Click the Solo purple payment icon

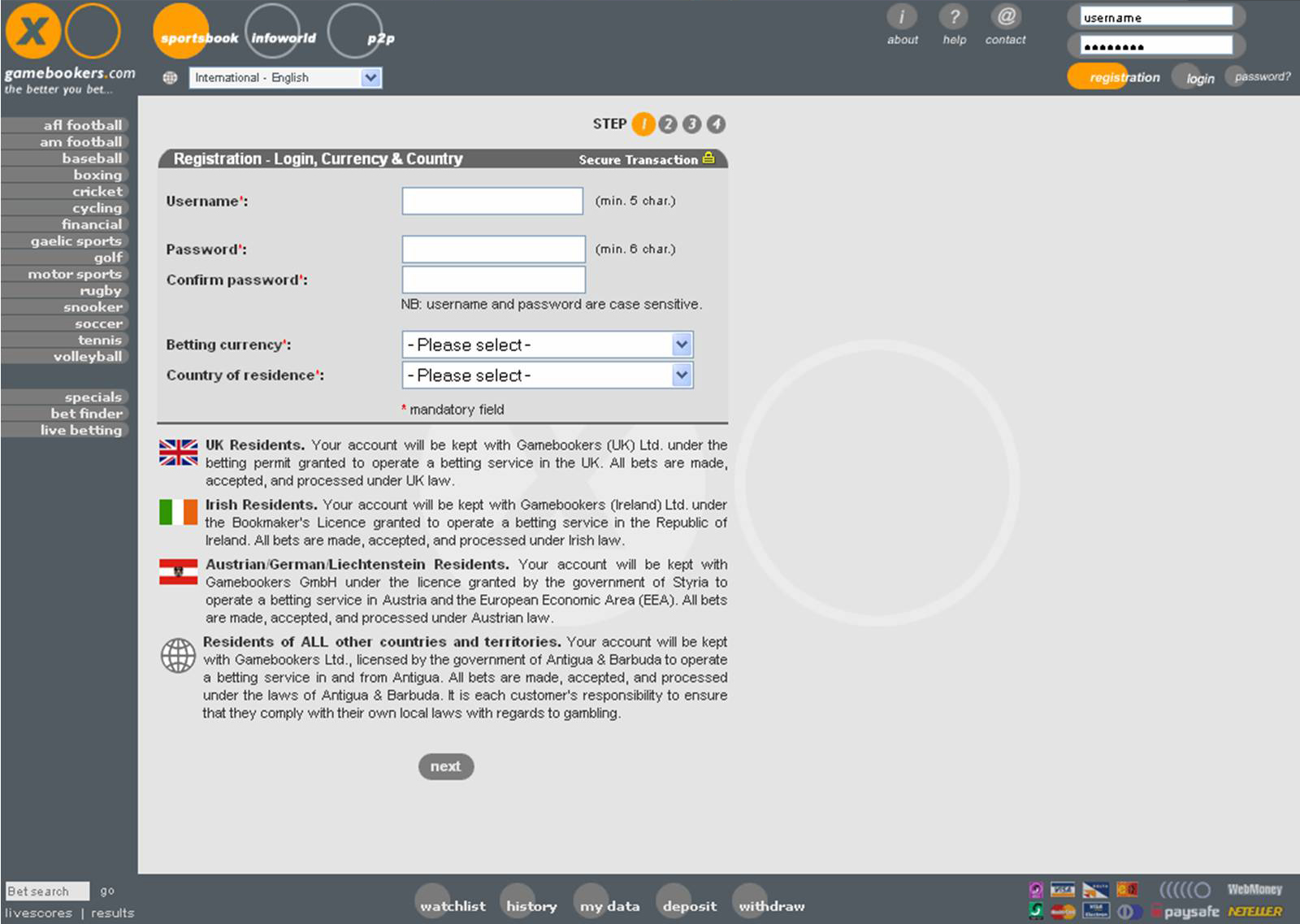tap(1036, 890)
